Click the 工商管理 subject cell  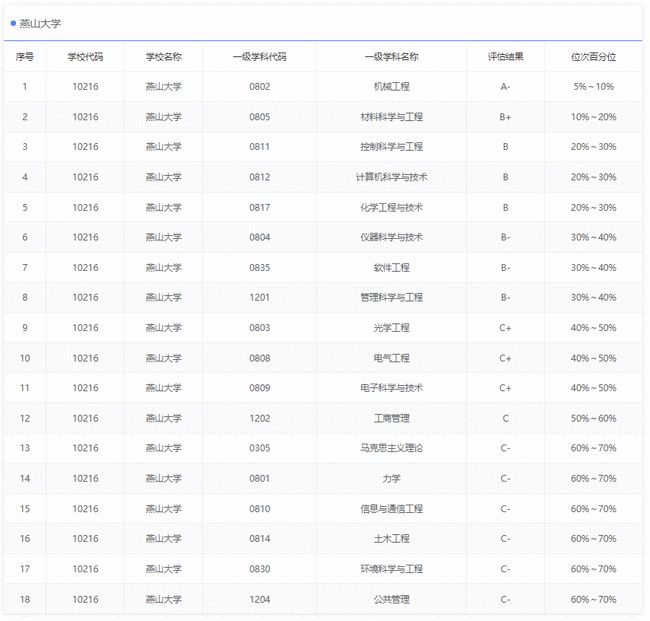tap(392, 418)
